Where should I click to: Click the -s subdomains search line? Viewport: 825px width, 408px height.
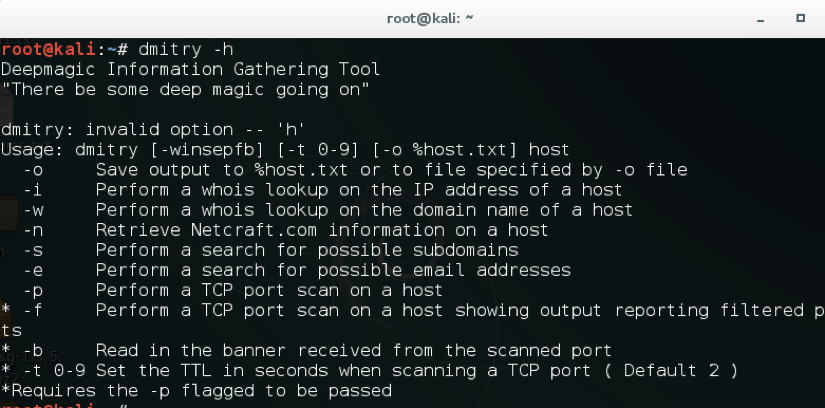click(x=270, y=250)
